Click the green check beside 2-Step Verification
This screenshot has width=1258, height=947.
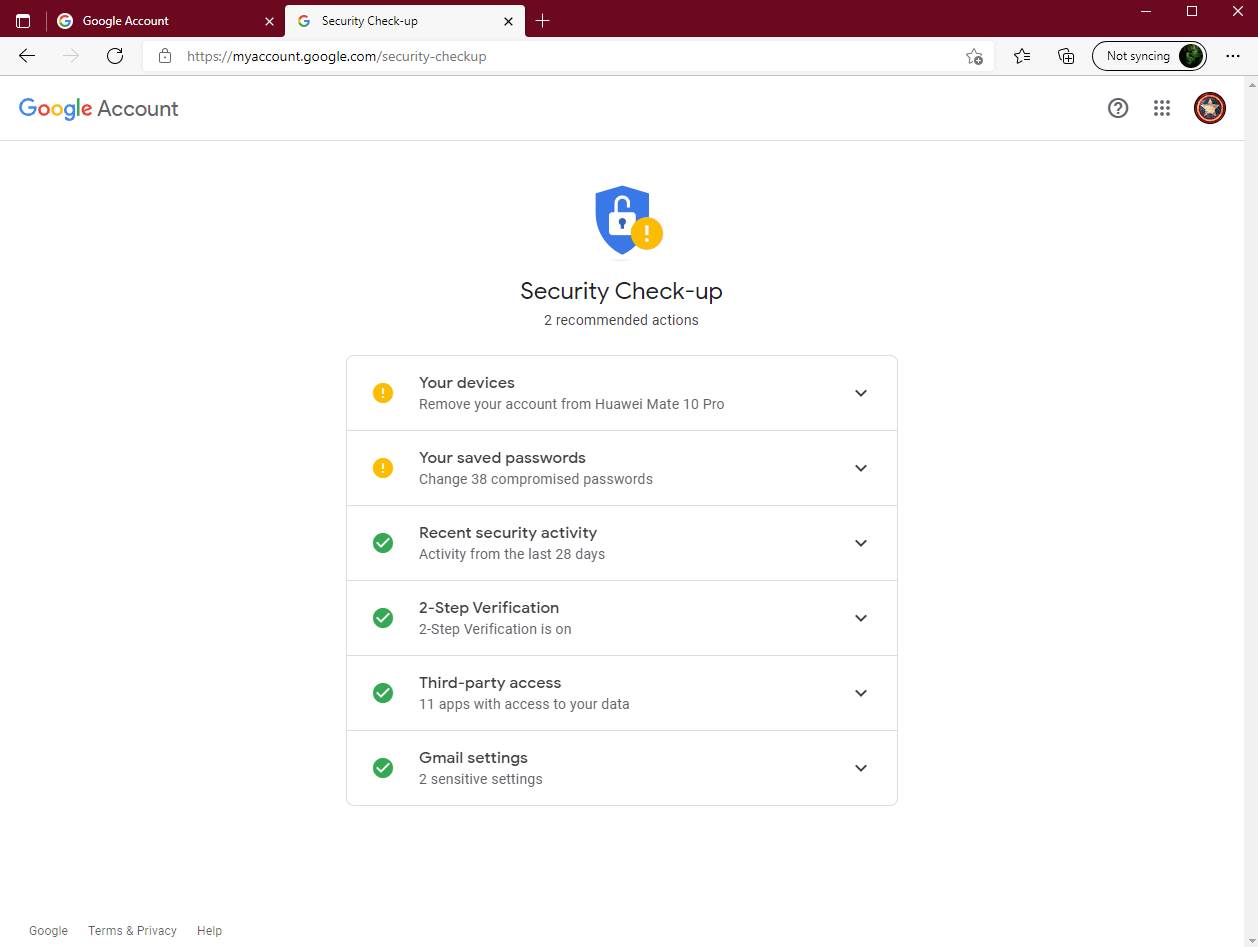[x=382, y=617]
